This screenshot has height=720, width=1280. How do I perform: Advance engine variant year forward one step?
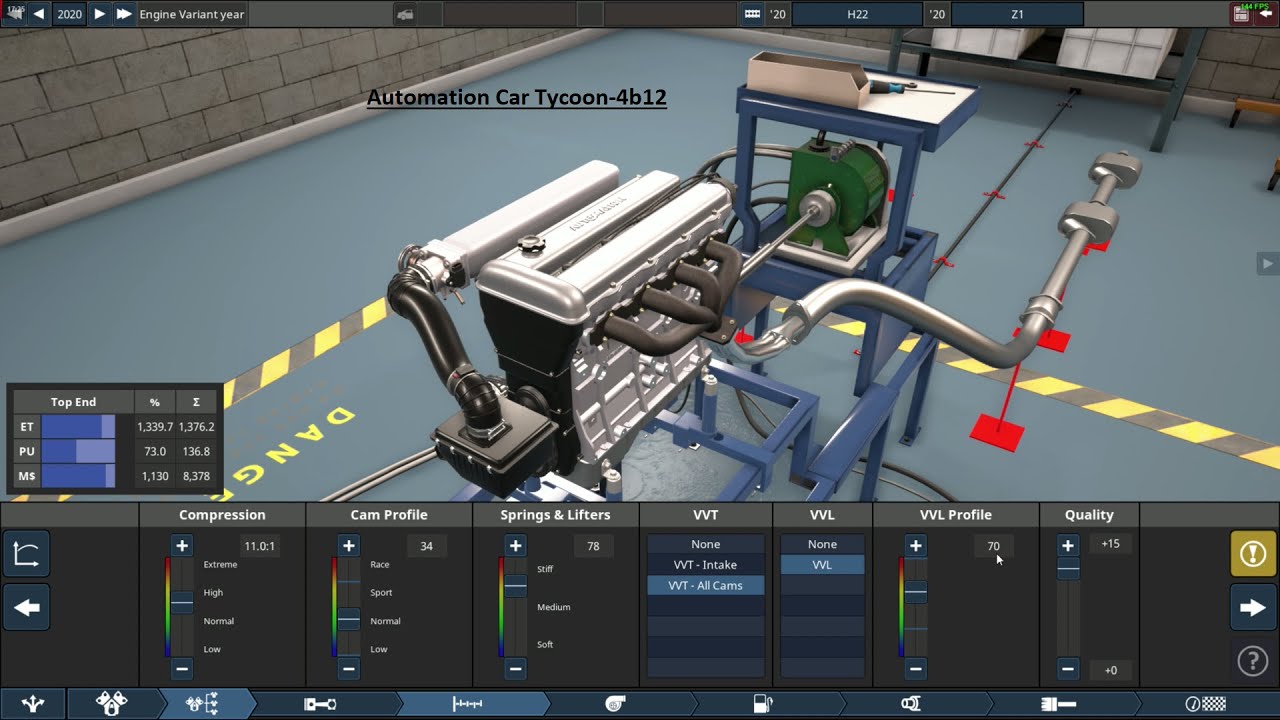click(99, 14)
